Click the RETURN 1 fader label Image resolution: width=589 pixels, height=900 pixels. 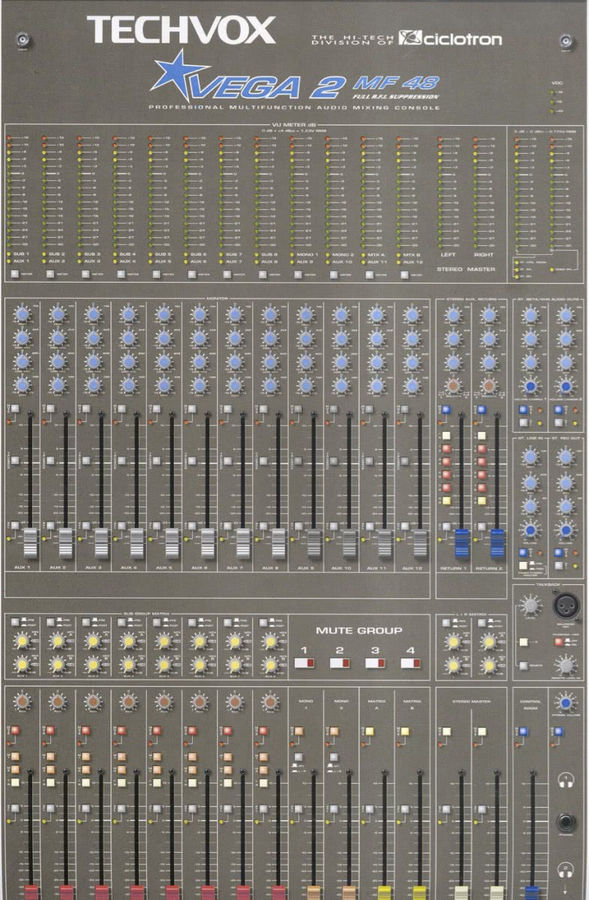454,568
